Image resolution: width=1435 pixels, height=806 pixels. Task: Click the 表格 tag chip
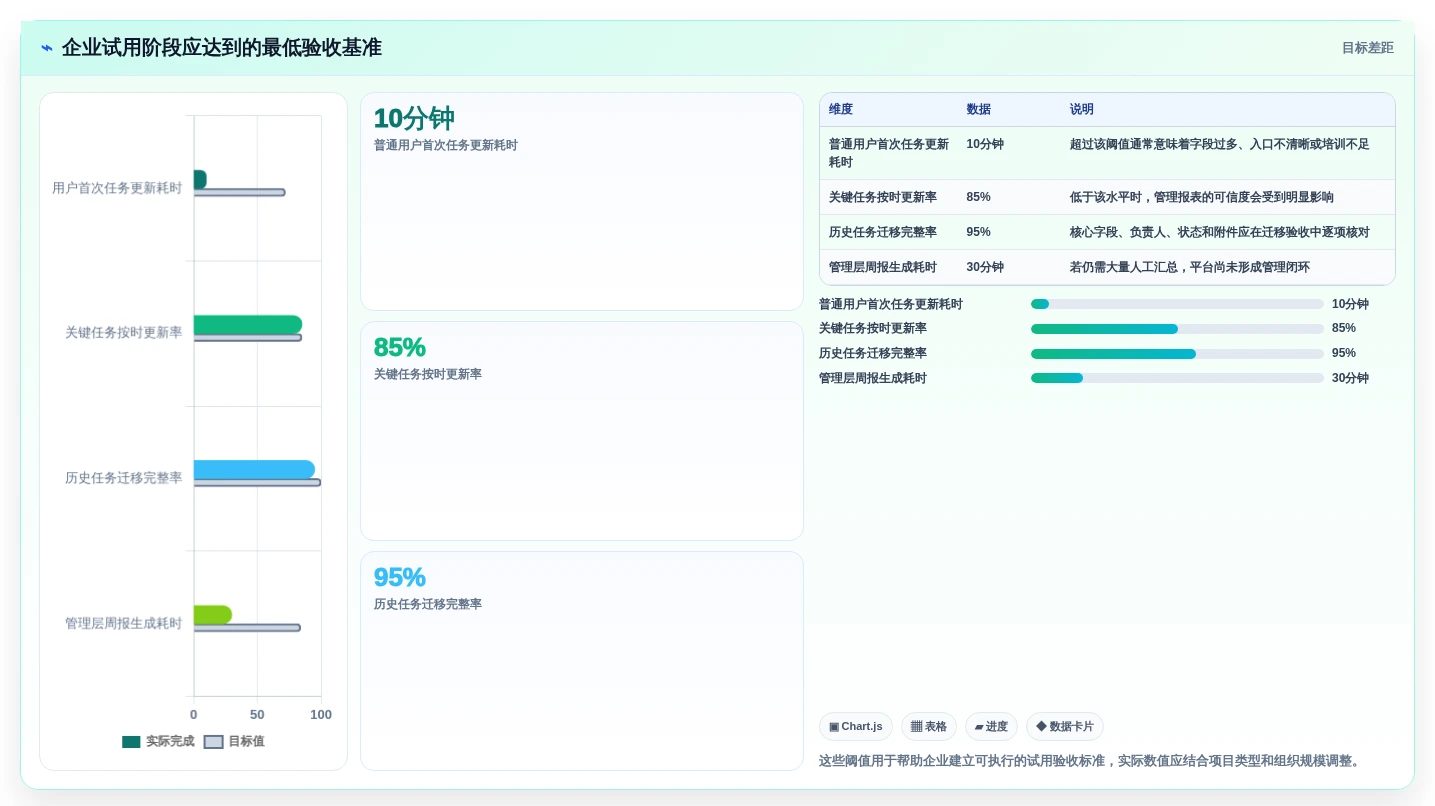[x=929, y=727]
